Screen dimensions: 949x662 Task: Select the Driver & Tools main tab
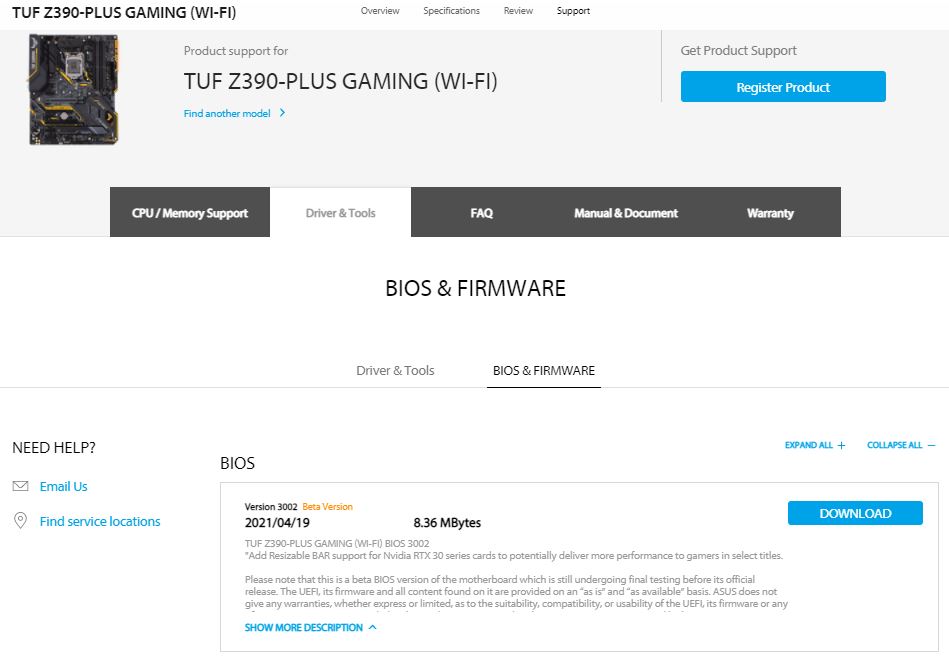(340, 212)
